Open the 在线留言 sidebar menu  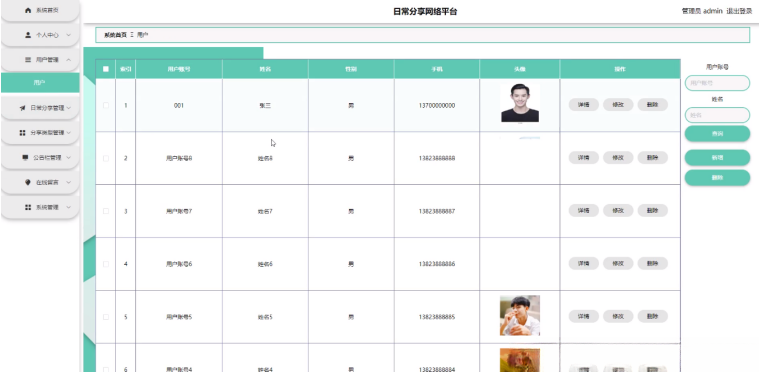[40, 182]
